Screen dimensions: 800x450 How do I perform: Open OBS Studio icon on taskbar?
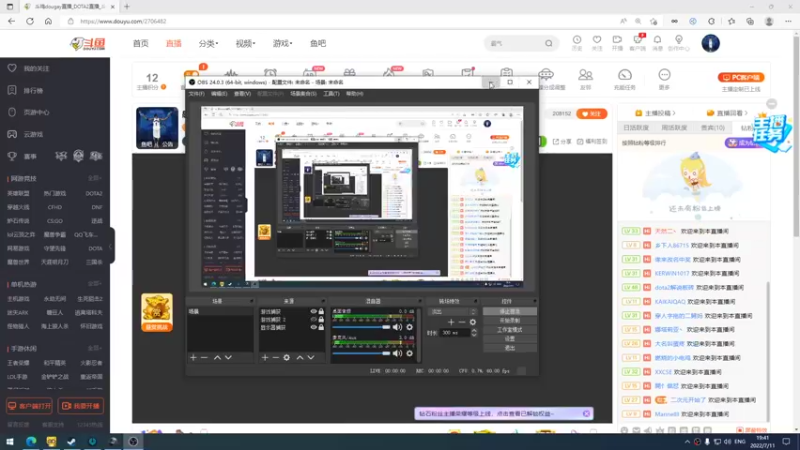click(133, 441)
